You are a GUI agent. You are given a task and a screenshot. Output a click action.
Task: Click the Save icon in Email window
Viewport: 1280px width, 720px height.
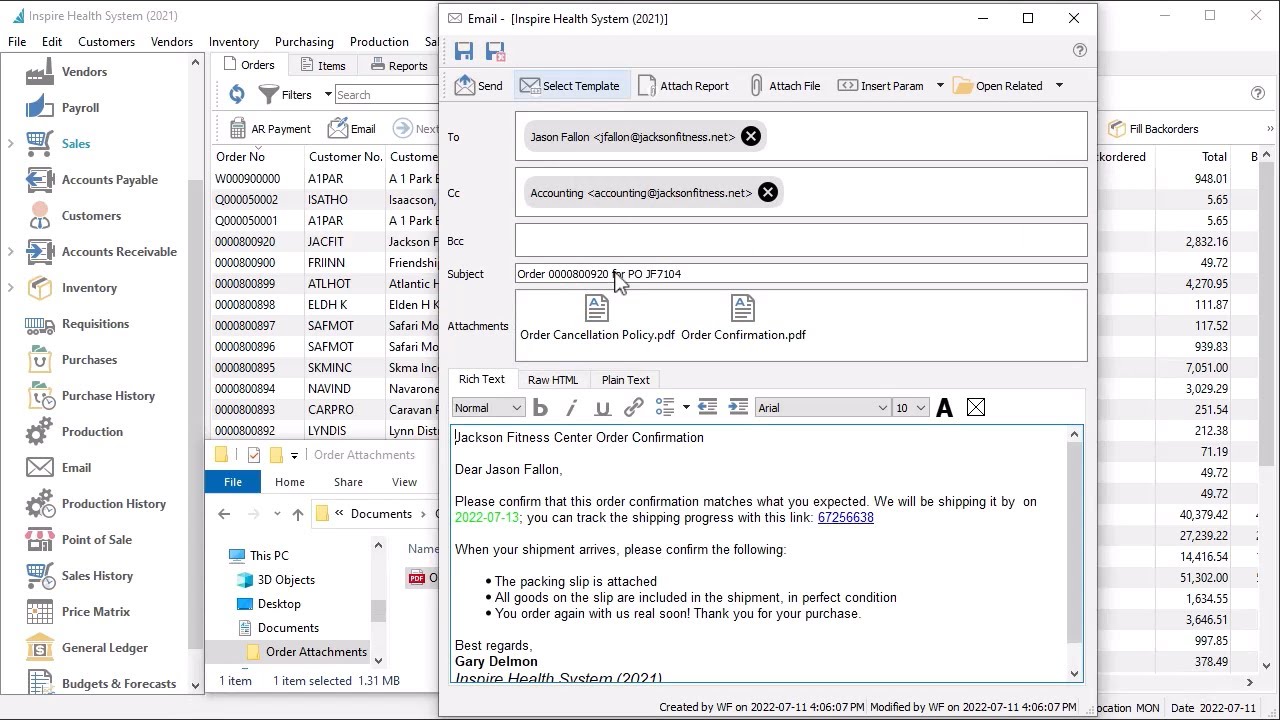[x=464, y=51]
